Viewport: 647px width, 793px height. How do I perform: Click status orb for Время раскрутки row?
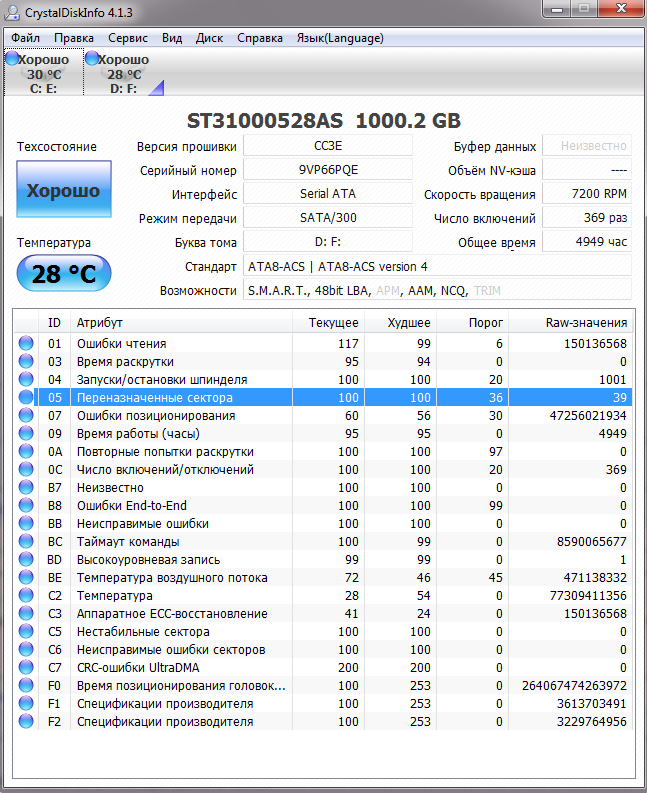pos(26,362)
